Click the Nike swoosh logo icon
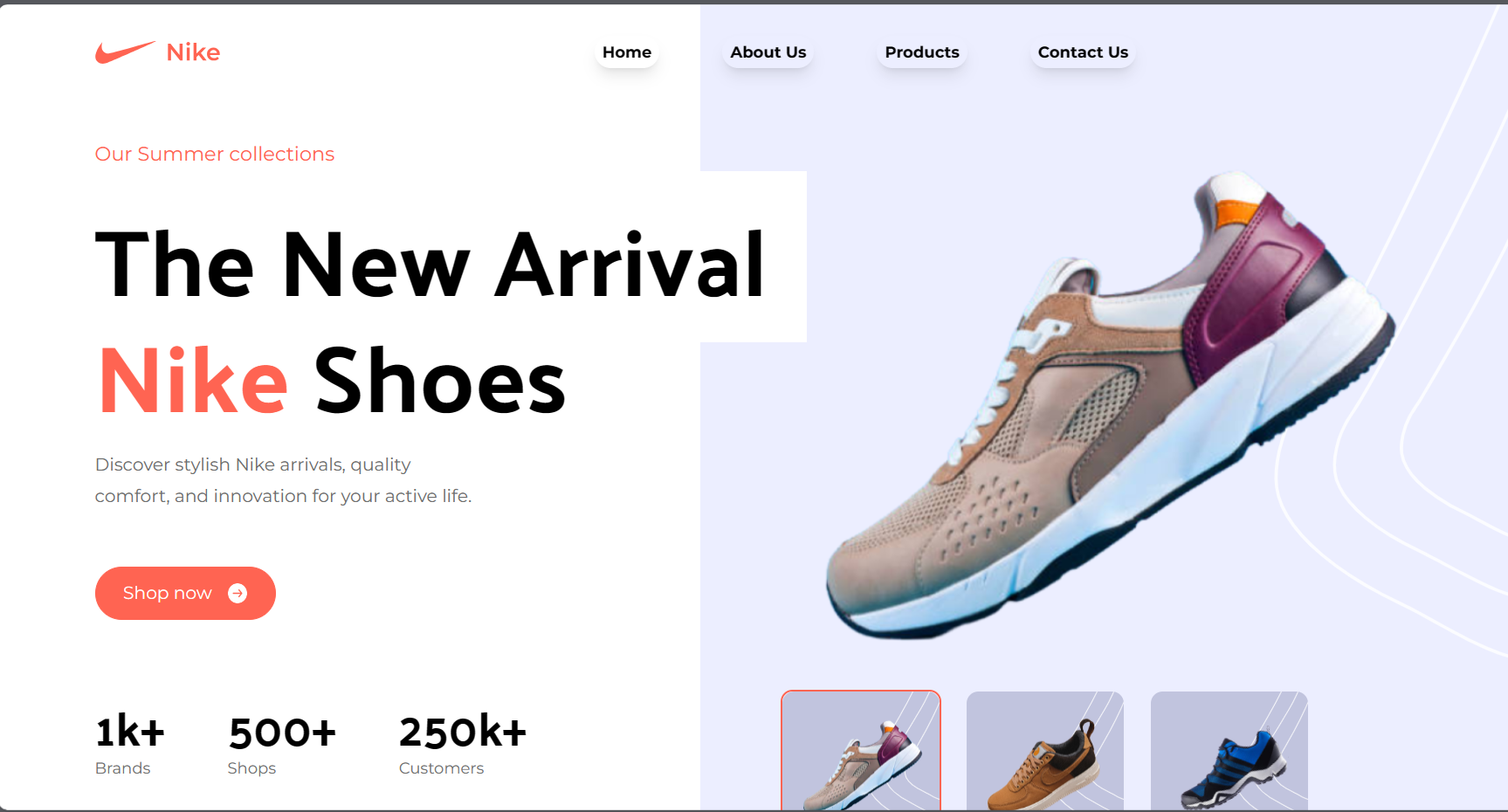Image resolution: width=1508 pixels, height=812 pixels. pyautogui.click(x=125, y=52)
